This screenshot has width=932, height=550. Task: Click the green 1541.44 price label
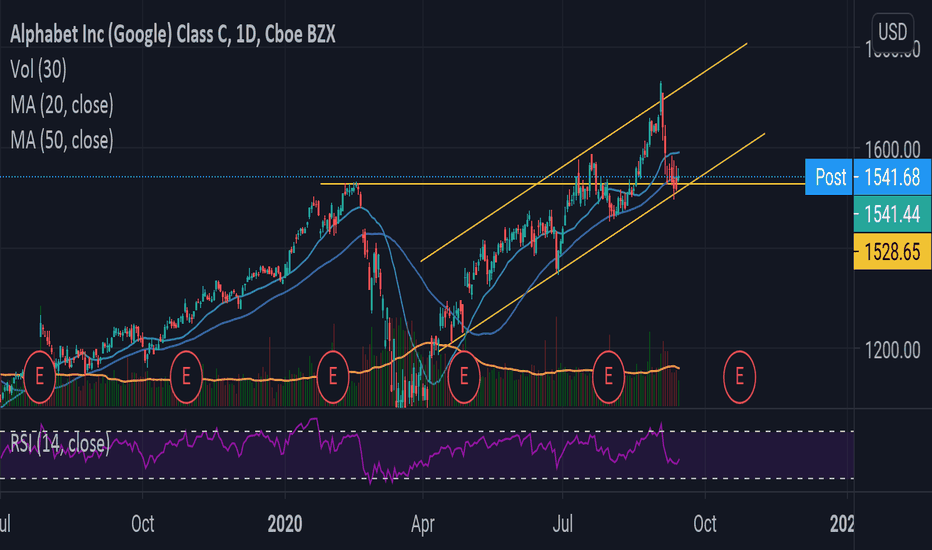tap(892, 214)
